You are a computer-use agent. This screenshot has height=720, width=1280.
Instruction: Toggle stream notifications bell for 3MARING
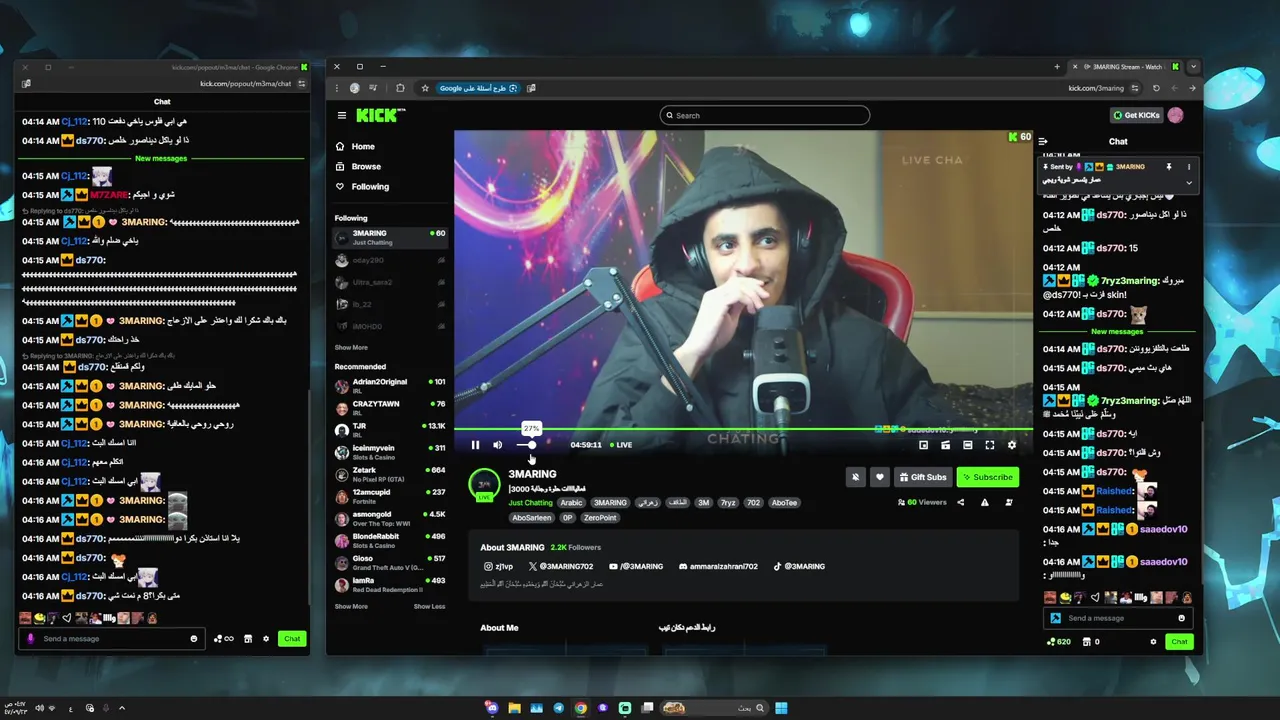[855, 477]
